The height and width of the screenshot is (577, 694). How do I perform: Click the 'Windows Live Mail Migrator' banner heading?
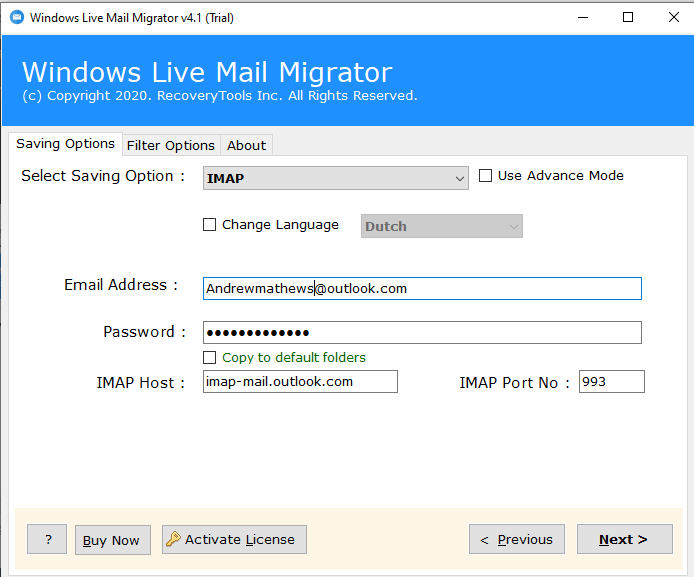(207, 72)
